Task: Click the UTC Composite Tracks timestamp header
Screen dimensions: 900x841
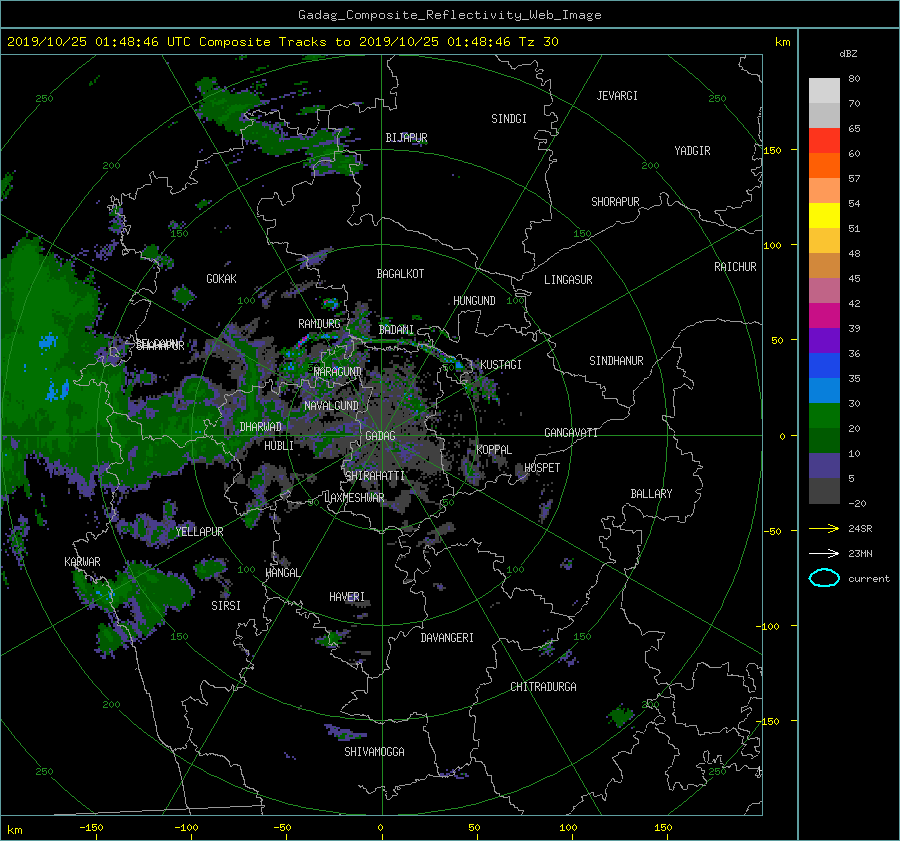Action: [283, 42]
